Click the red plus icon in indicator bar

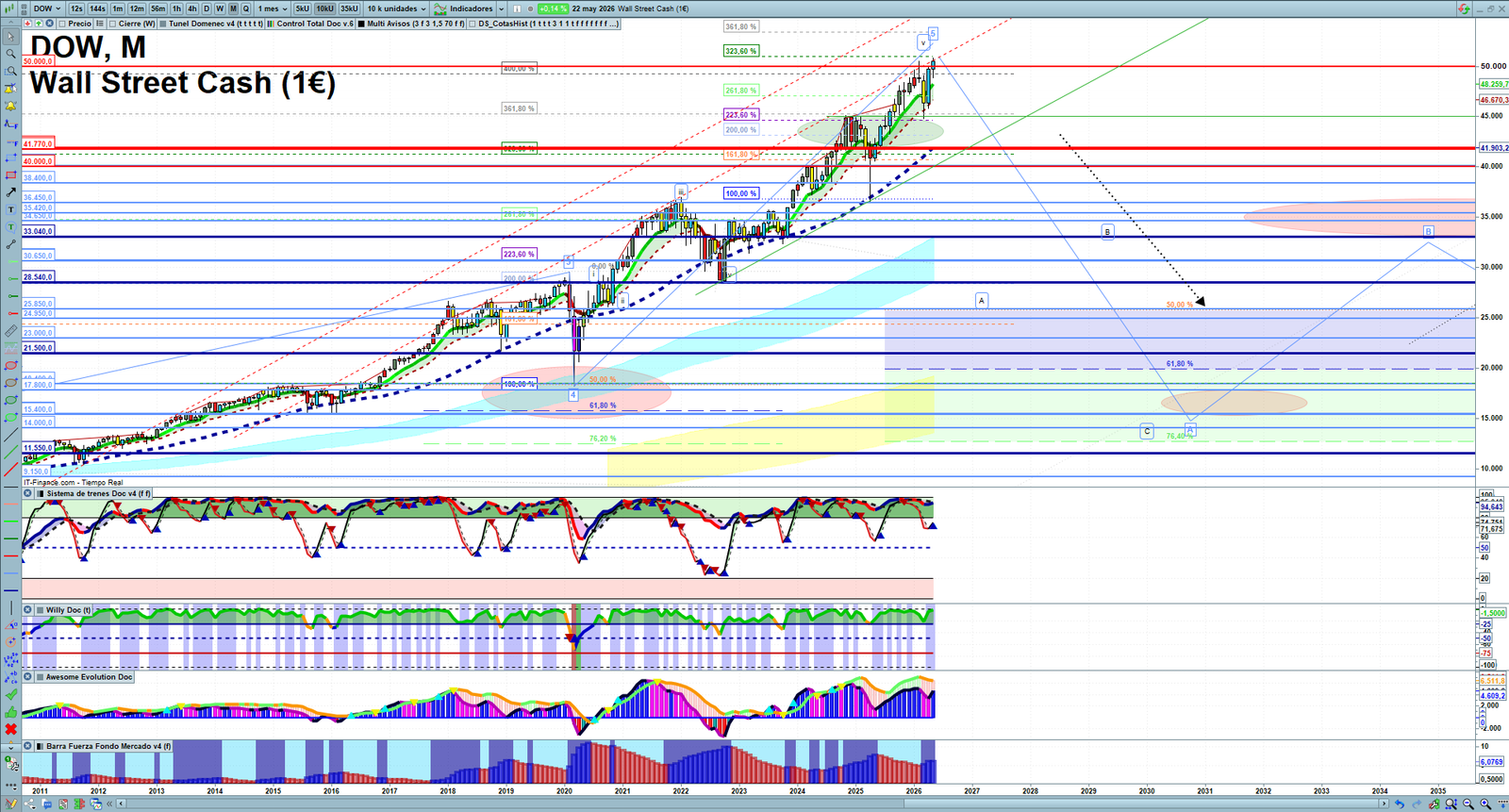27,24
